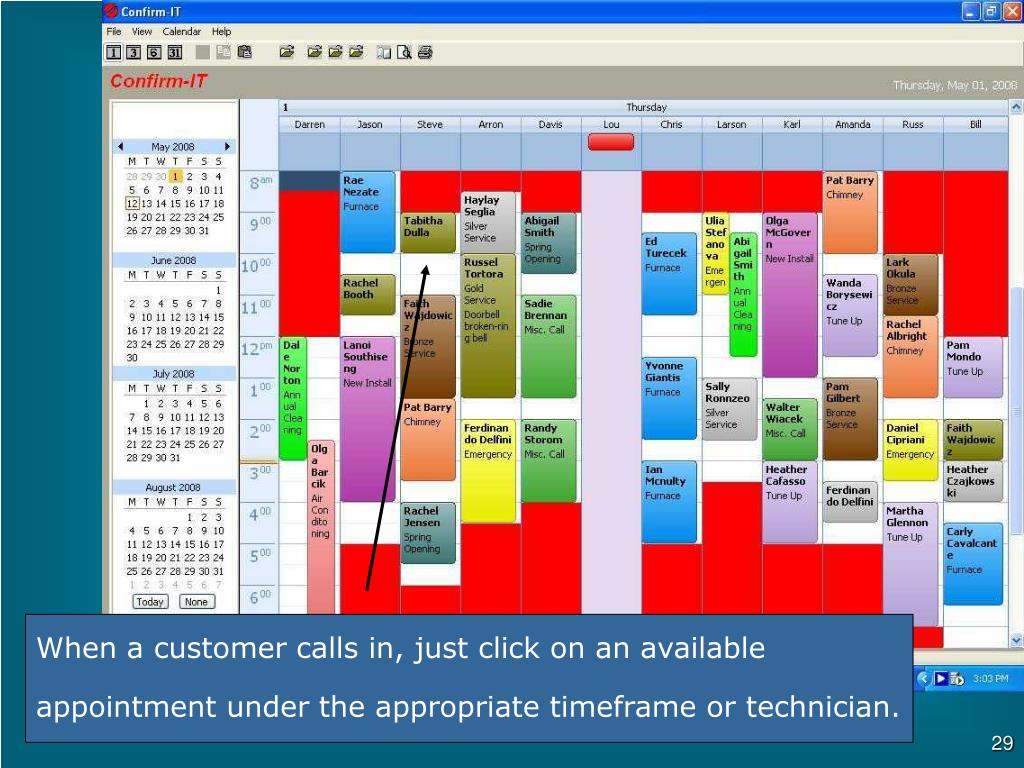Select the Arron technician column header
Screen dimensions: 1024x768
click(x=490, y=124)
